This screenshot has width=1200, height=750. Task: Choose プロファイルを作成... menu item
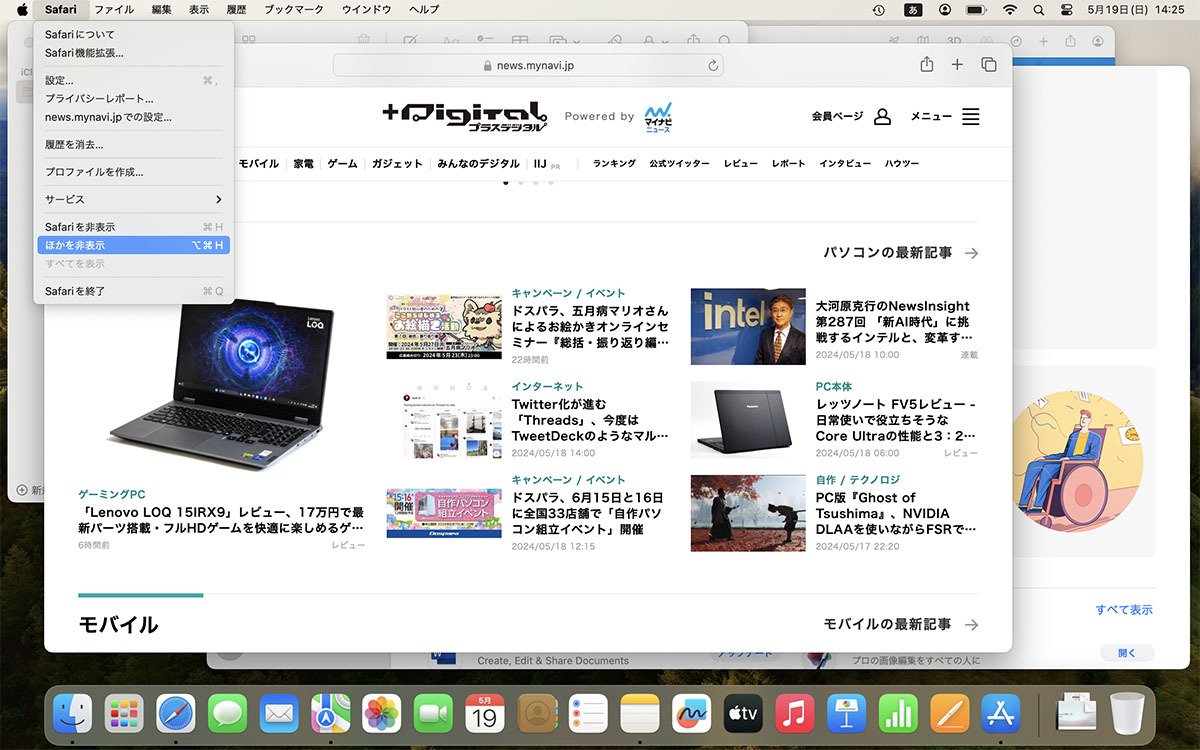pos(133,172)
